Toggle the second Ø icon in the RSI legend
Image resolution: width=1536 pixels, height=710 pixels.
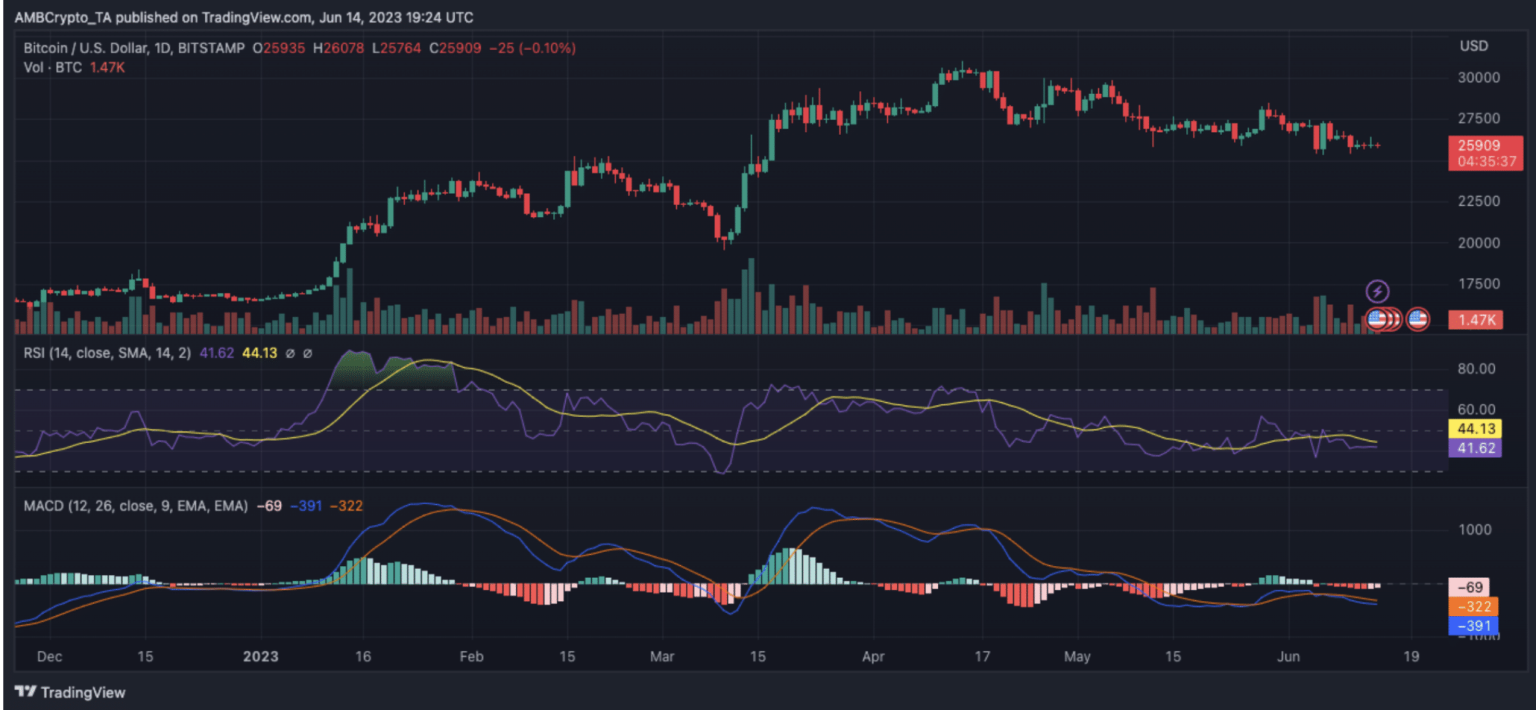coord(308,352)
